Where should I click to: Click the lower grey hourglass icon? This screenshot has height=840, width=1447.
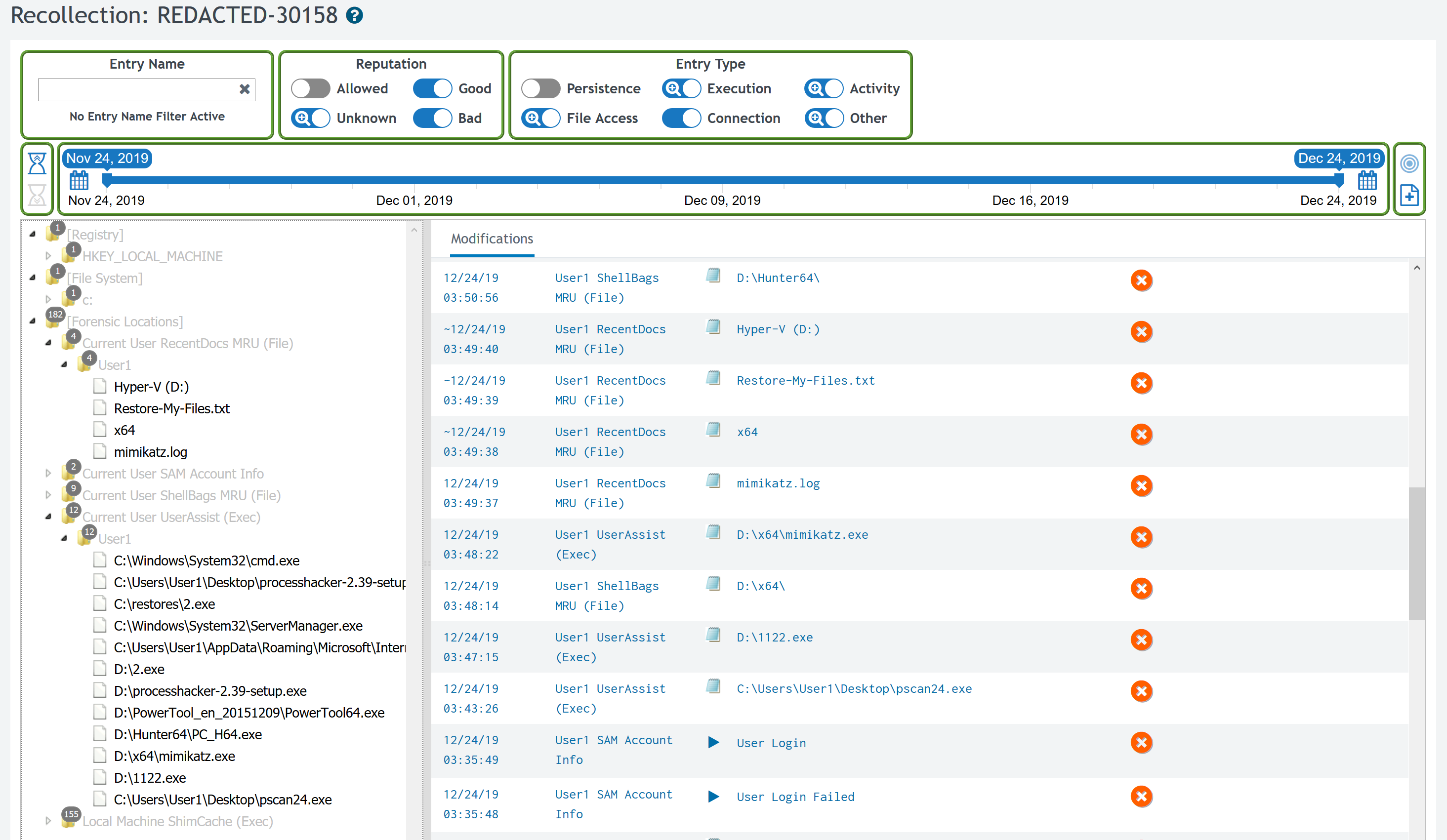click(38, 195)
